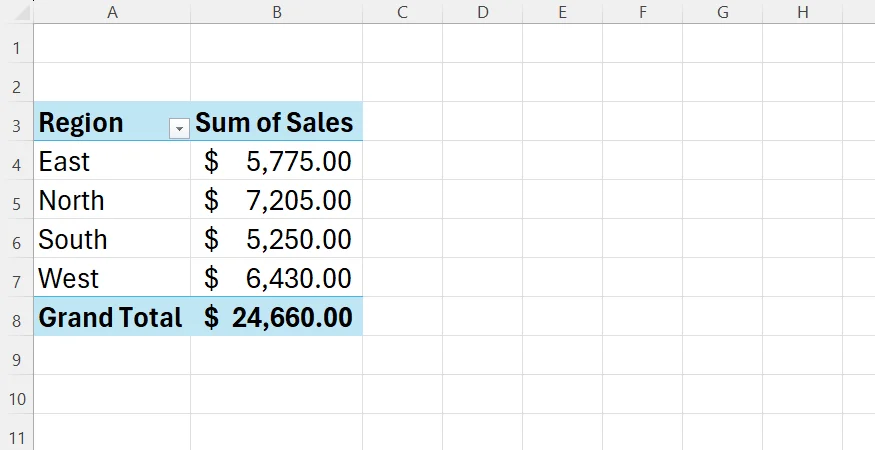Select column B header

pos(277,12)
